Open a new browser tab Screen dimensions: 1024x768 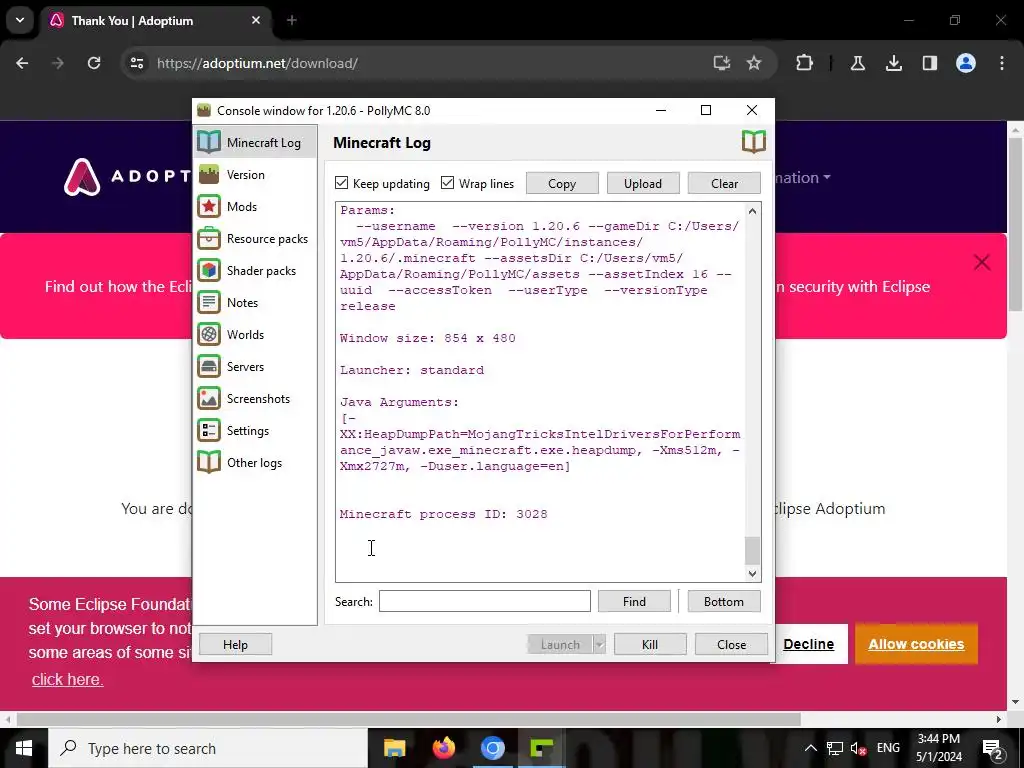point(292,20)
